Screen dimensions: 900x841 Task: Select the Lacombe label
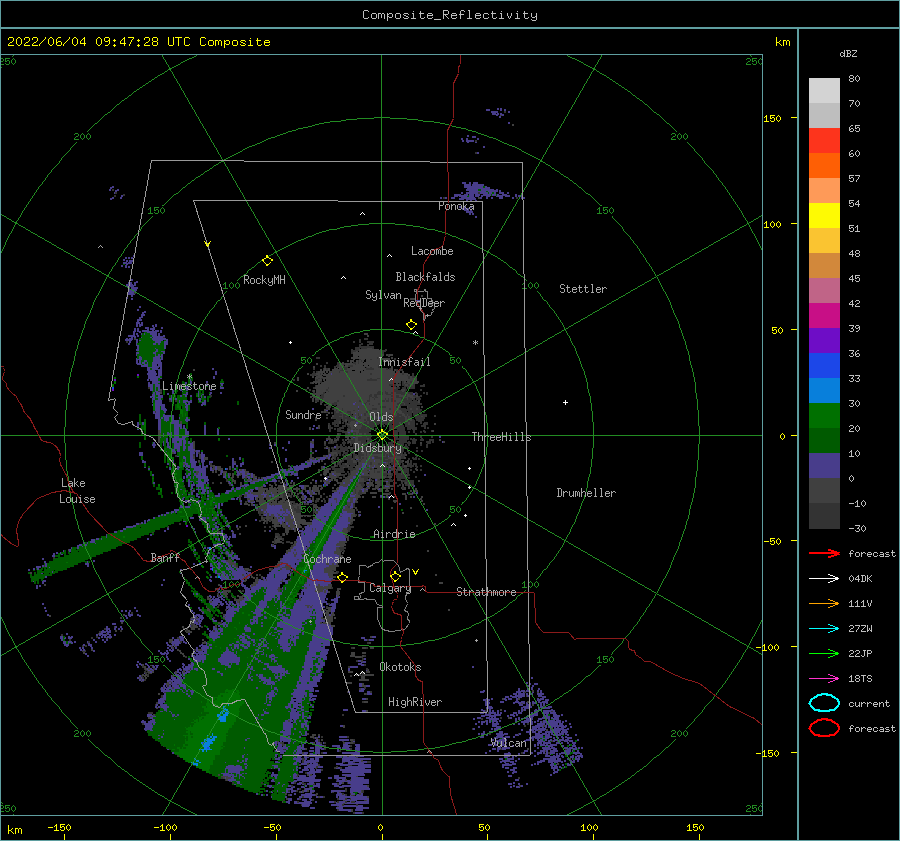[x=432, y=251]
